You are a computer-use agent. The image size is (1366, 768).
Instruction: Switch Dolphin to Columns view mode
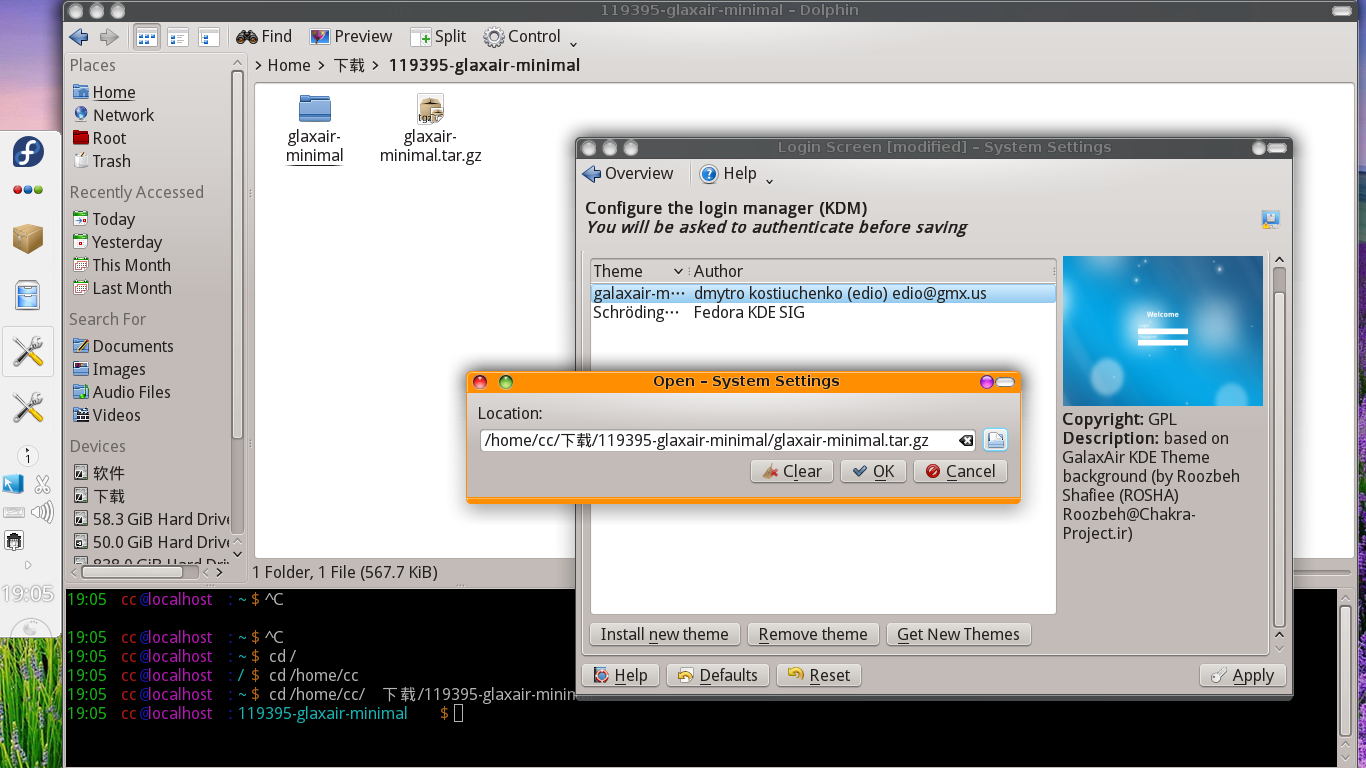coord(209,37)
